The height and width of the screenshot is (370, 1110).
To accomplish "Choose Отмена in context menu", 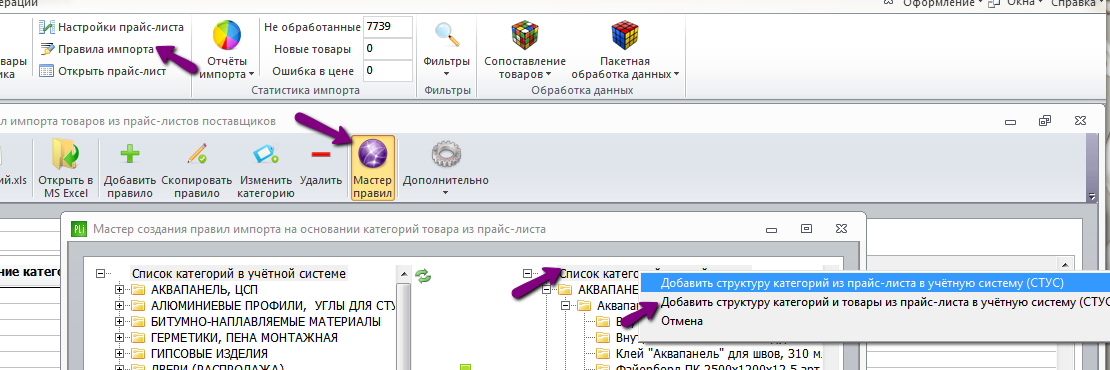I will pos(682,321).
